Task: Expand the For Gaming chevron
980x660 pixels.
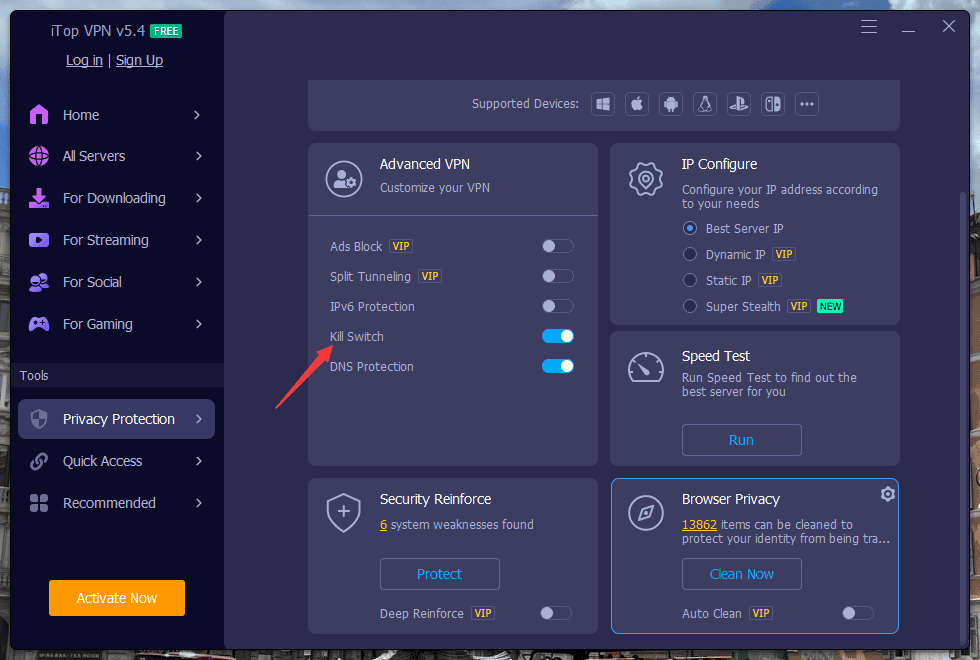Action: click(x=199, y=324)
